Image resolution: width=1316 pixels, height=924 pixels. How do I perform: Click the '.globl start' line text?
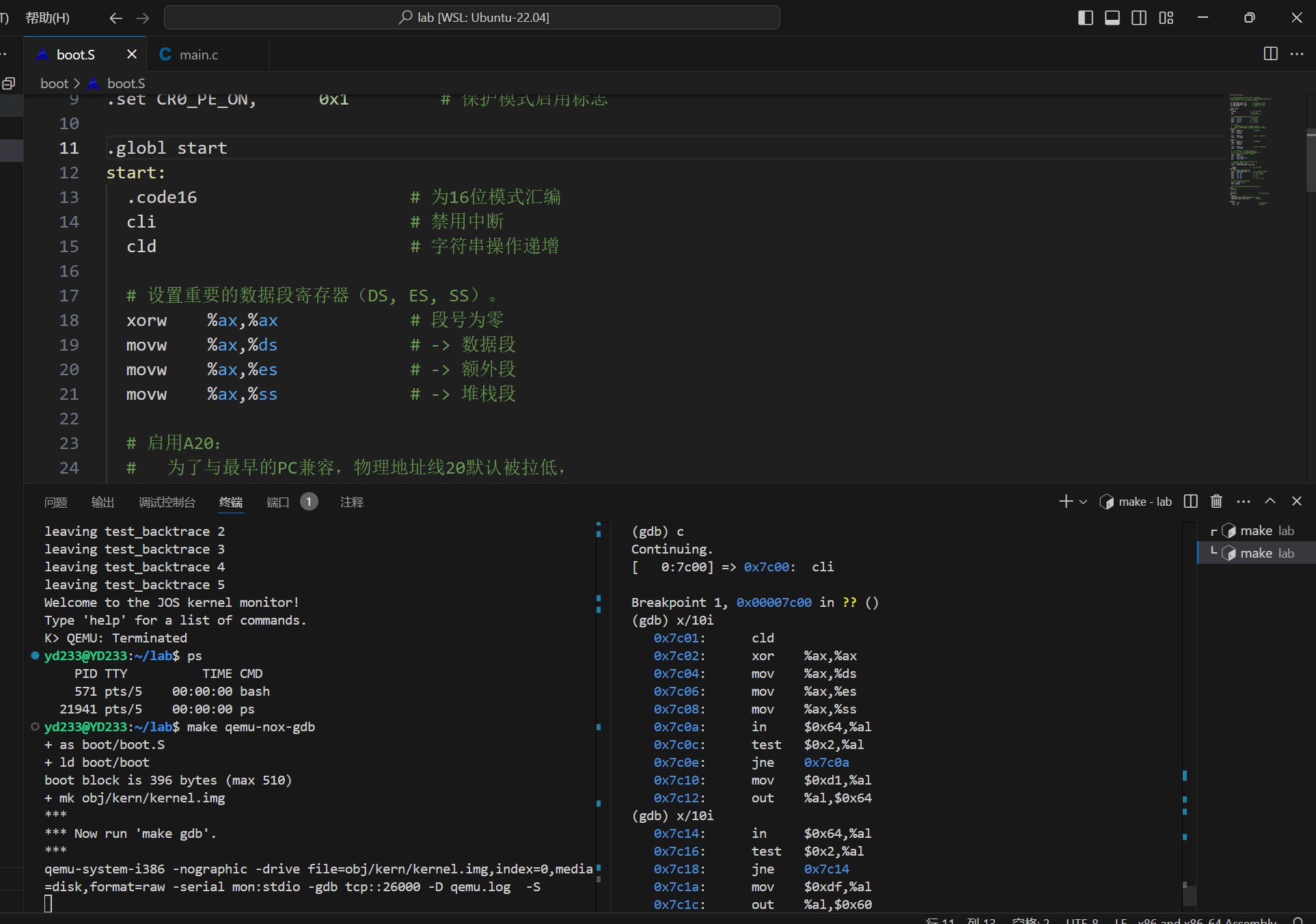point(167,148)
